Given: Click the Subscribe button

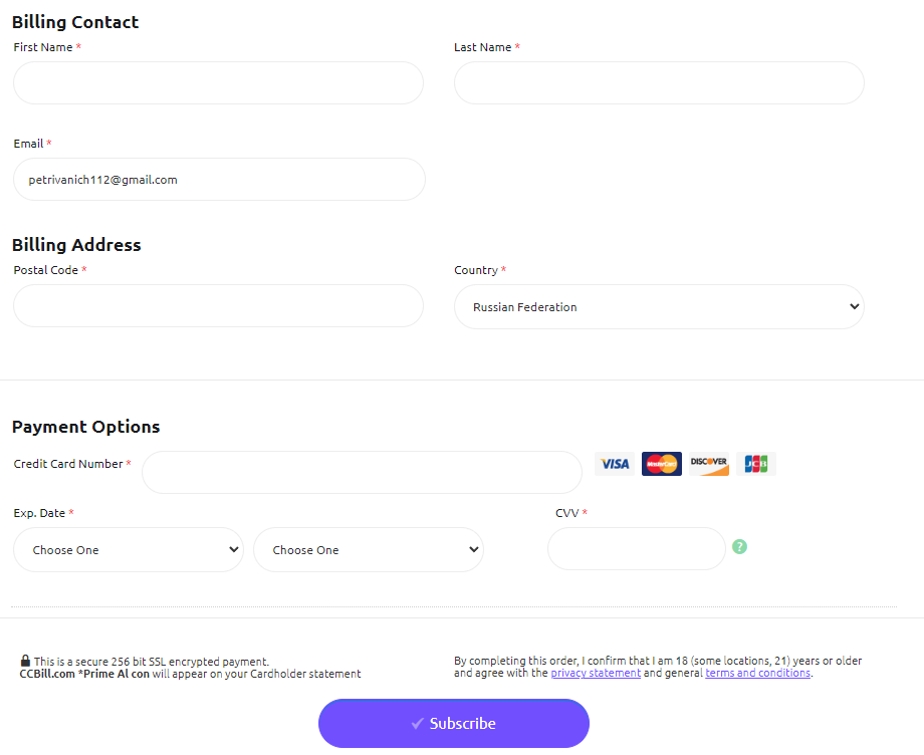Looking at the screenshot, I should tap(454, 723).
